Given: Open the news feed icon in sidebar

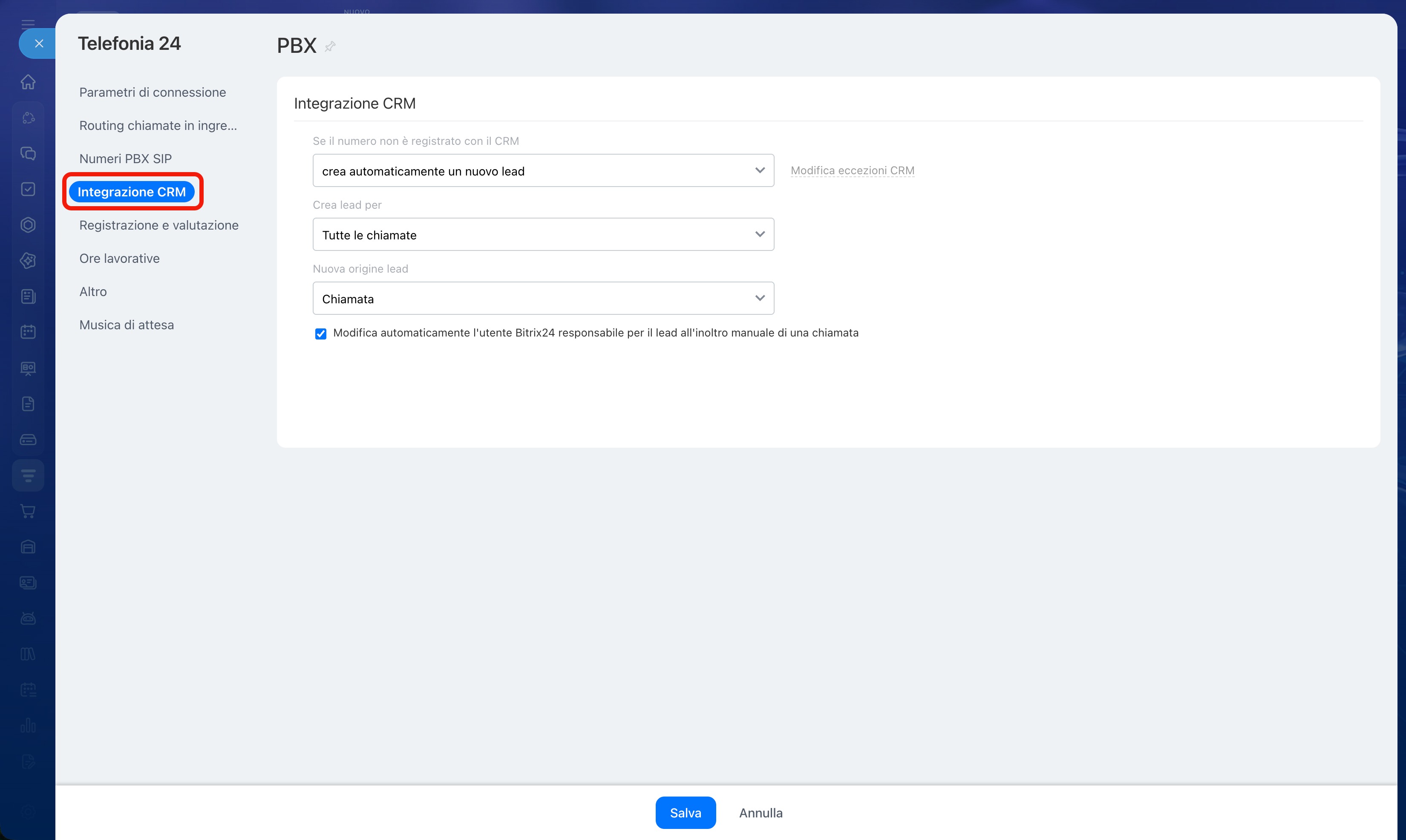Looking at the screenshot, I should pyautogui.click(x=28, y=296).
